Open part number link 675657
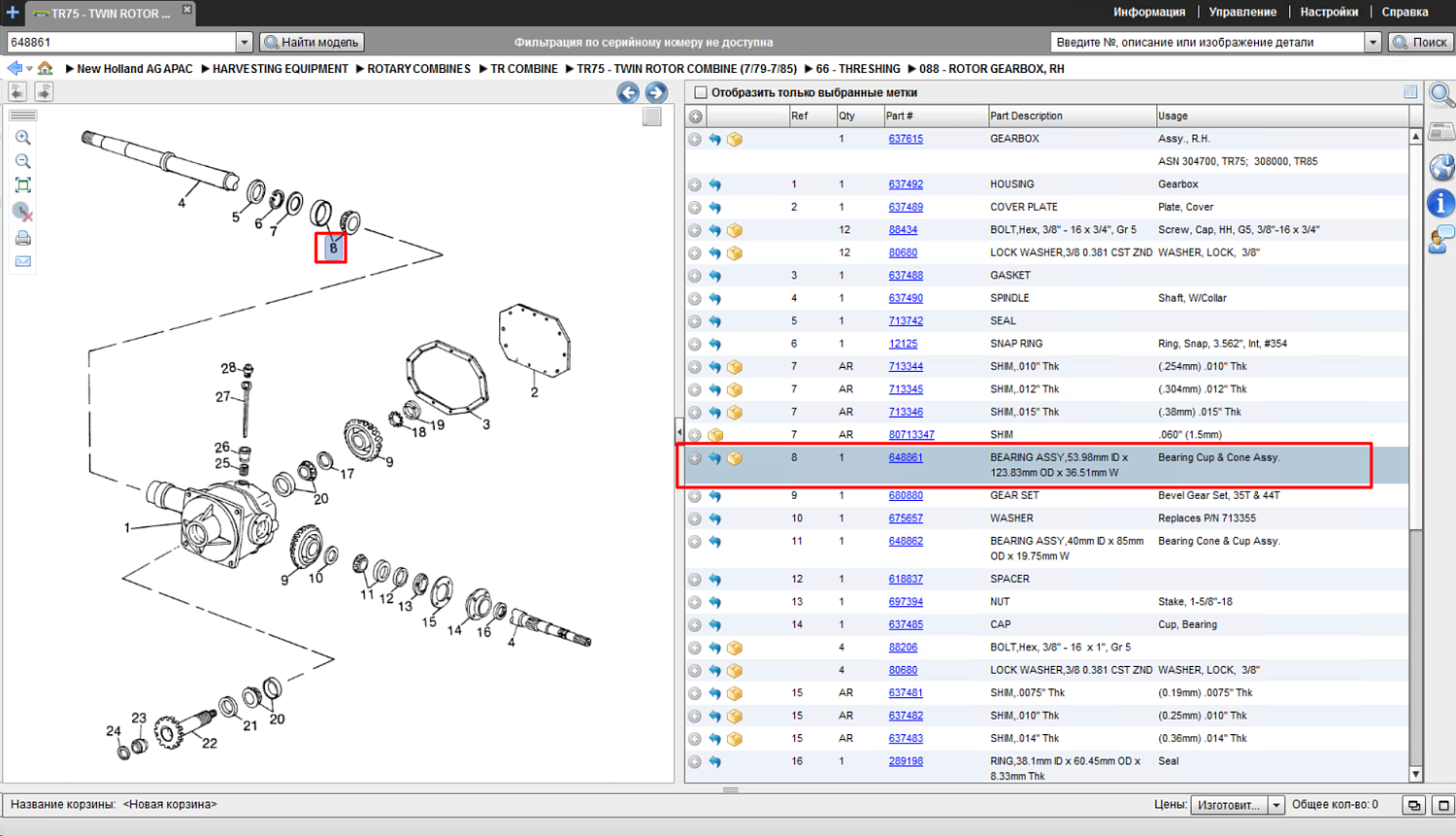Image resolution: width=1456 pixels, height=836 pixels. (906, 518)
